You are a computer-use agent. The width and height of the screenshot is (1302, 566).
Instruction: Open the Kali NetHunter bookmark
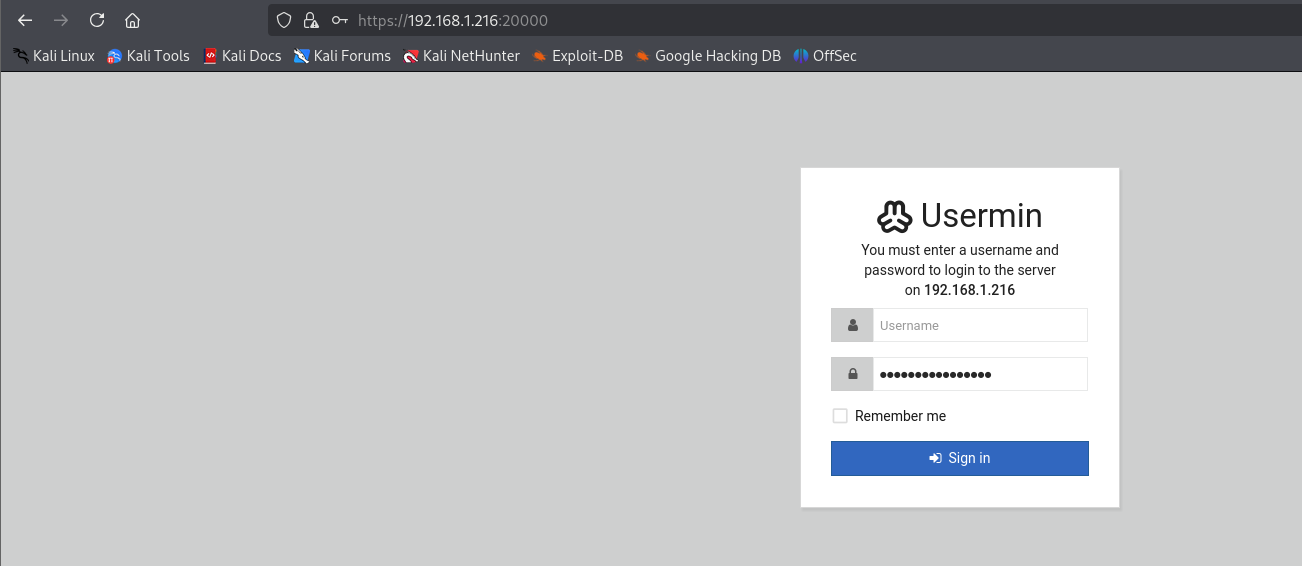461,56
